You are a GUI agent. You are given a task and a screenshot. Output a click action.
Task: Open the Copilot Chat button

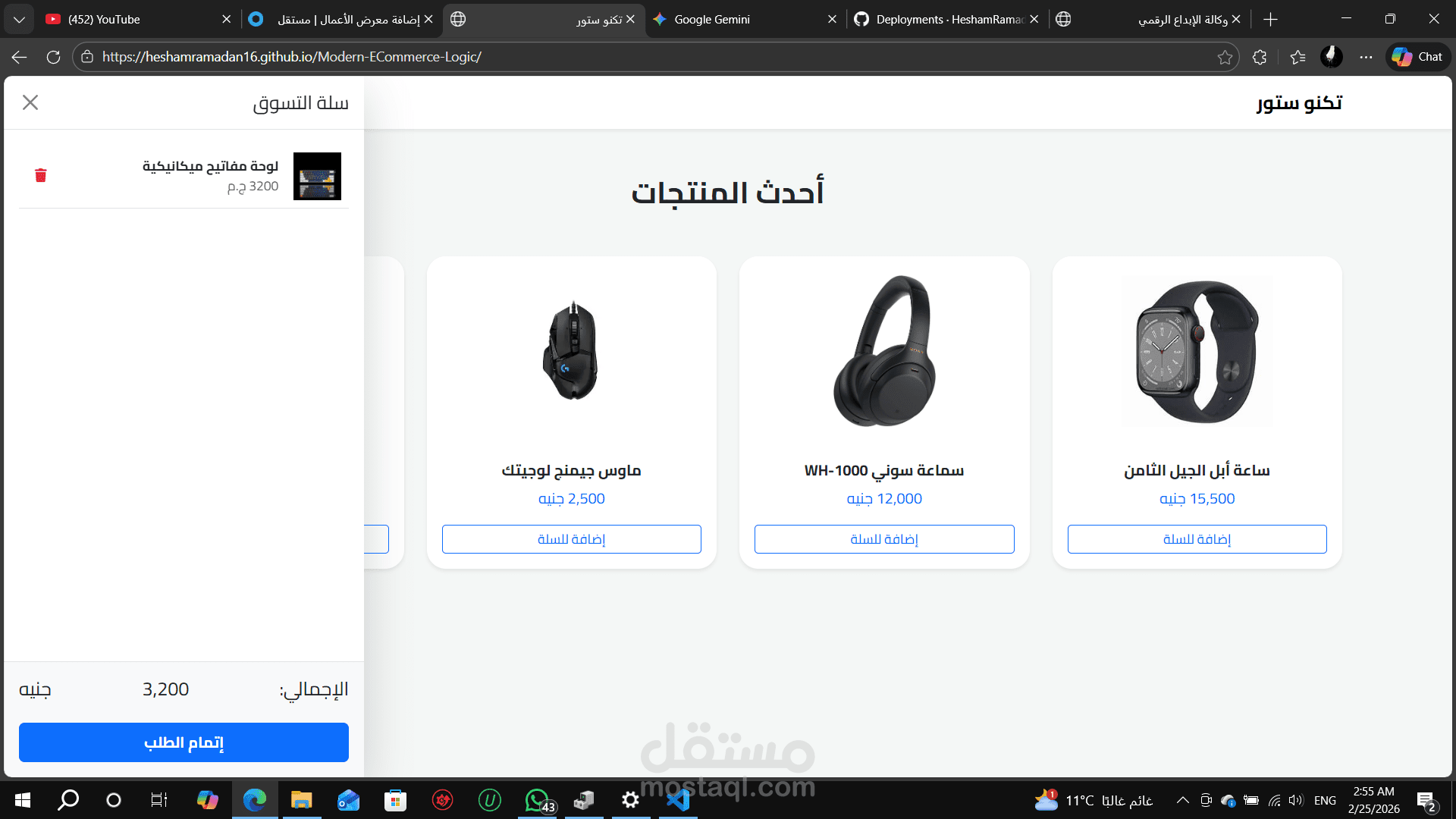point(1418,57)
